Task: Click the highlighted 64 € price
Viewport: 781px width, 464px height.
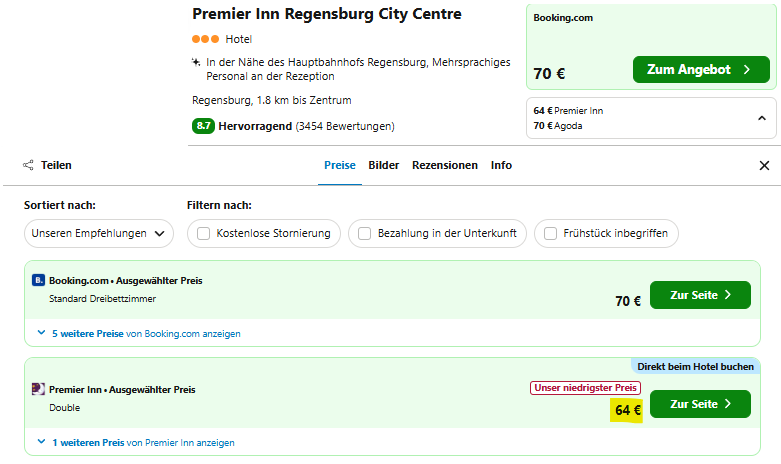Action: [x=627, y=410]
